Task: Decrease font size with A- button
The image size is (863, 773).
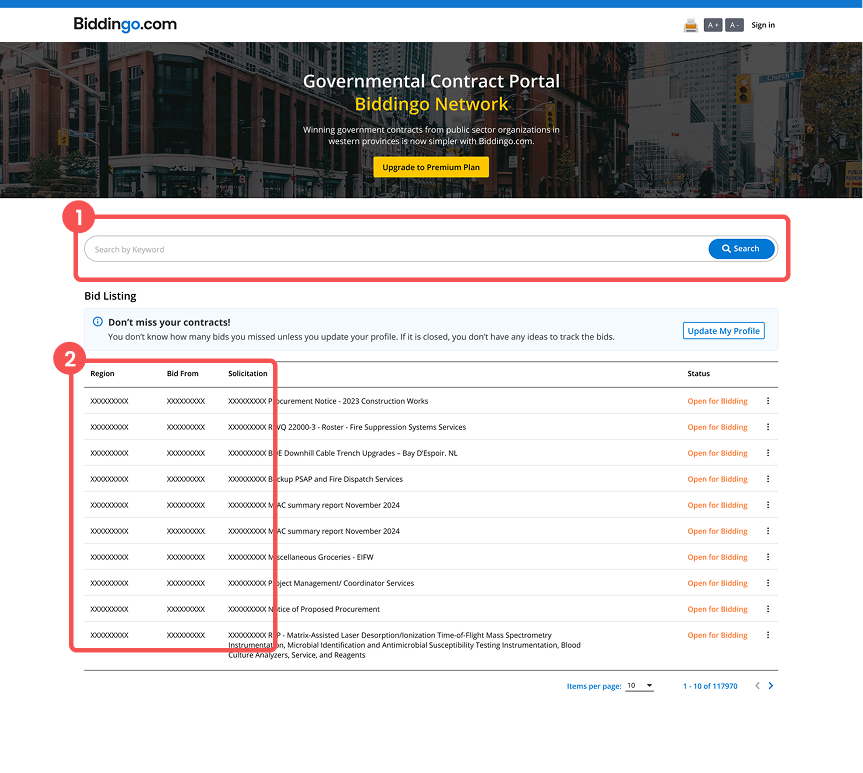Action: click(734, 25)
